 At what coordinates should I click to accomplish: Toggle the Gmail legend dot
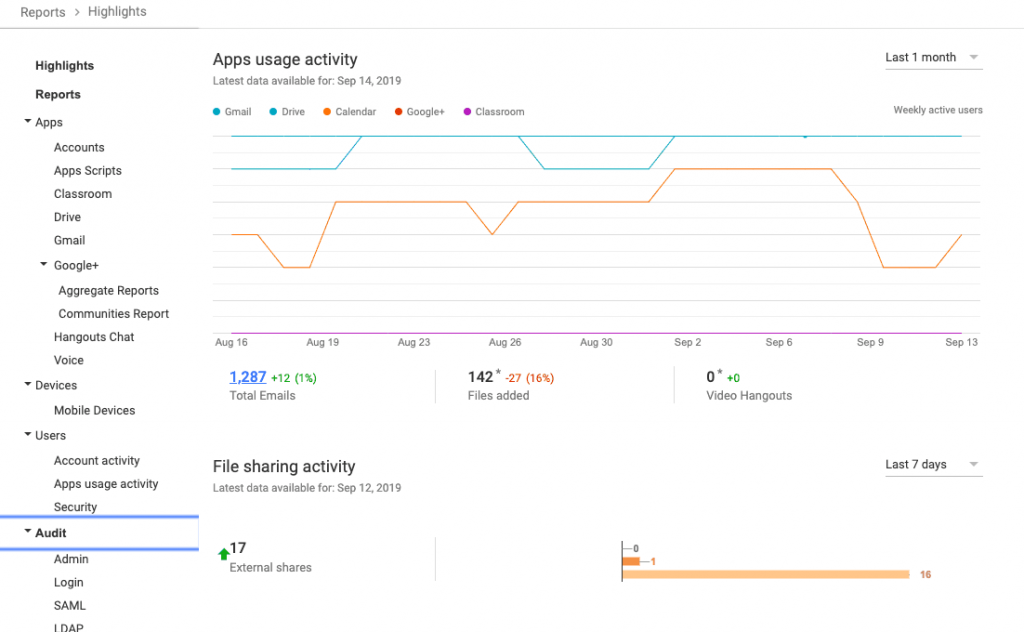(x=217, y=112)
